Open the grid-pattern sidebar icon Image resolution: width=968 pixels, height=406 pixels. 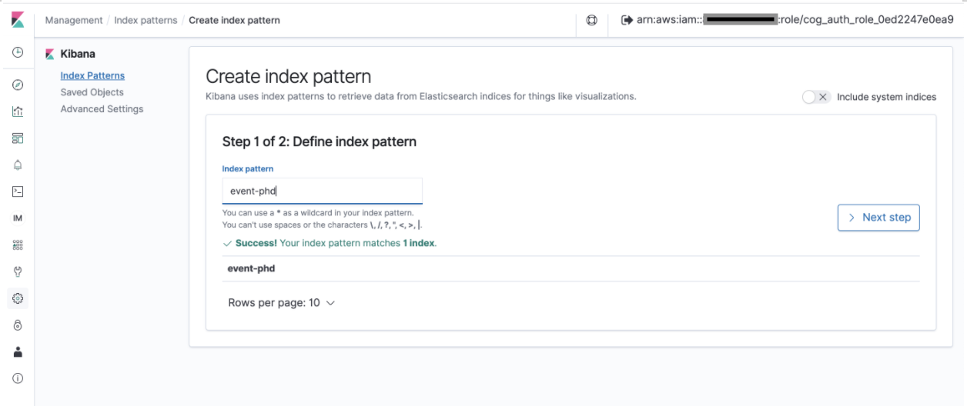(x=17, y=246)
